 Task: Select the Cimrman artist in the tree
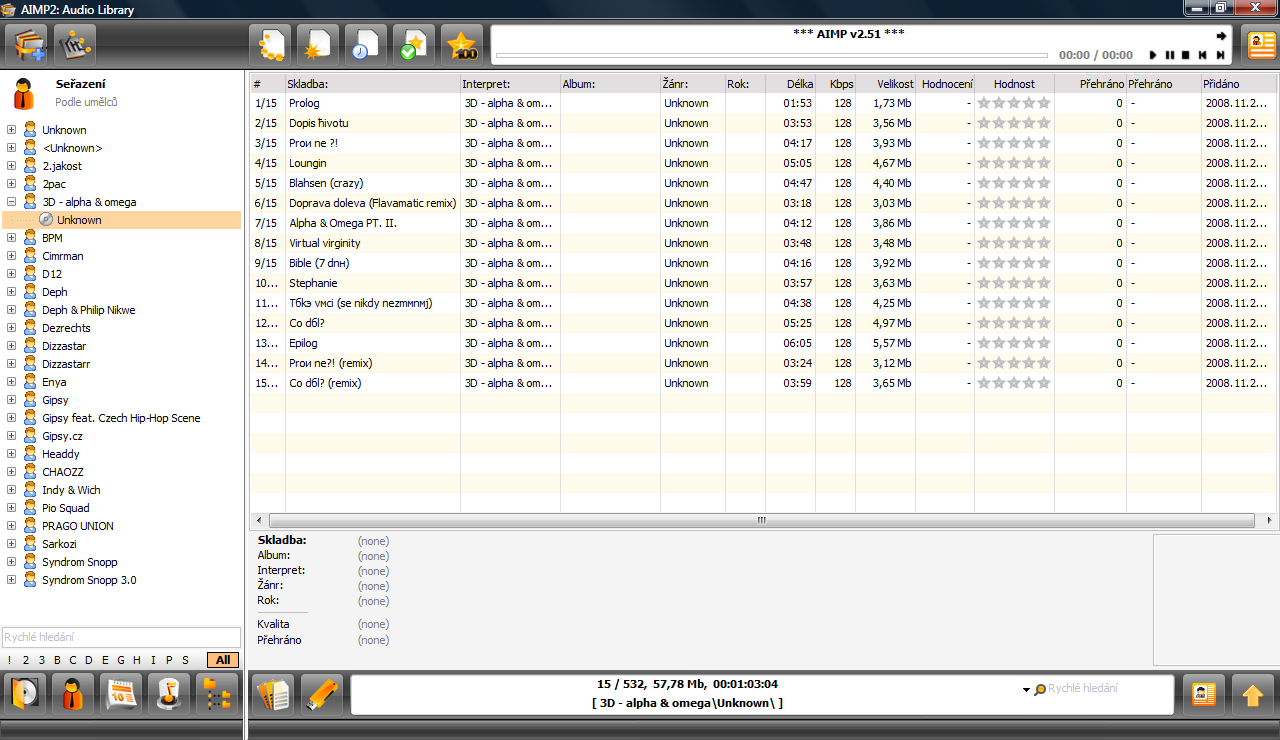[62, 256]
